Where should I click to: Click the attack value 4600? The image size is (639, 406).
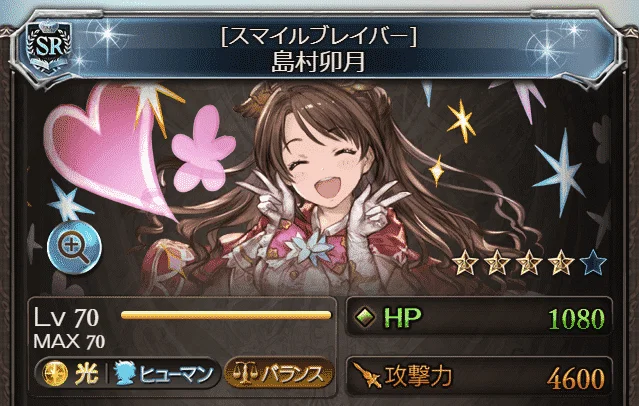(x=575, y=379)
